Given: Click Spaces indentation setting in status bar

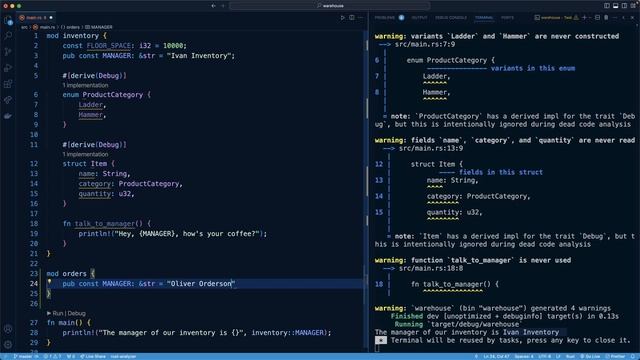Looking at the screenshot, I should tap(524, 356).
